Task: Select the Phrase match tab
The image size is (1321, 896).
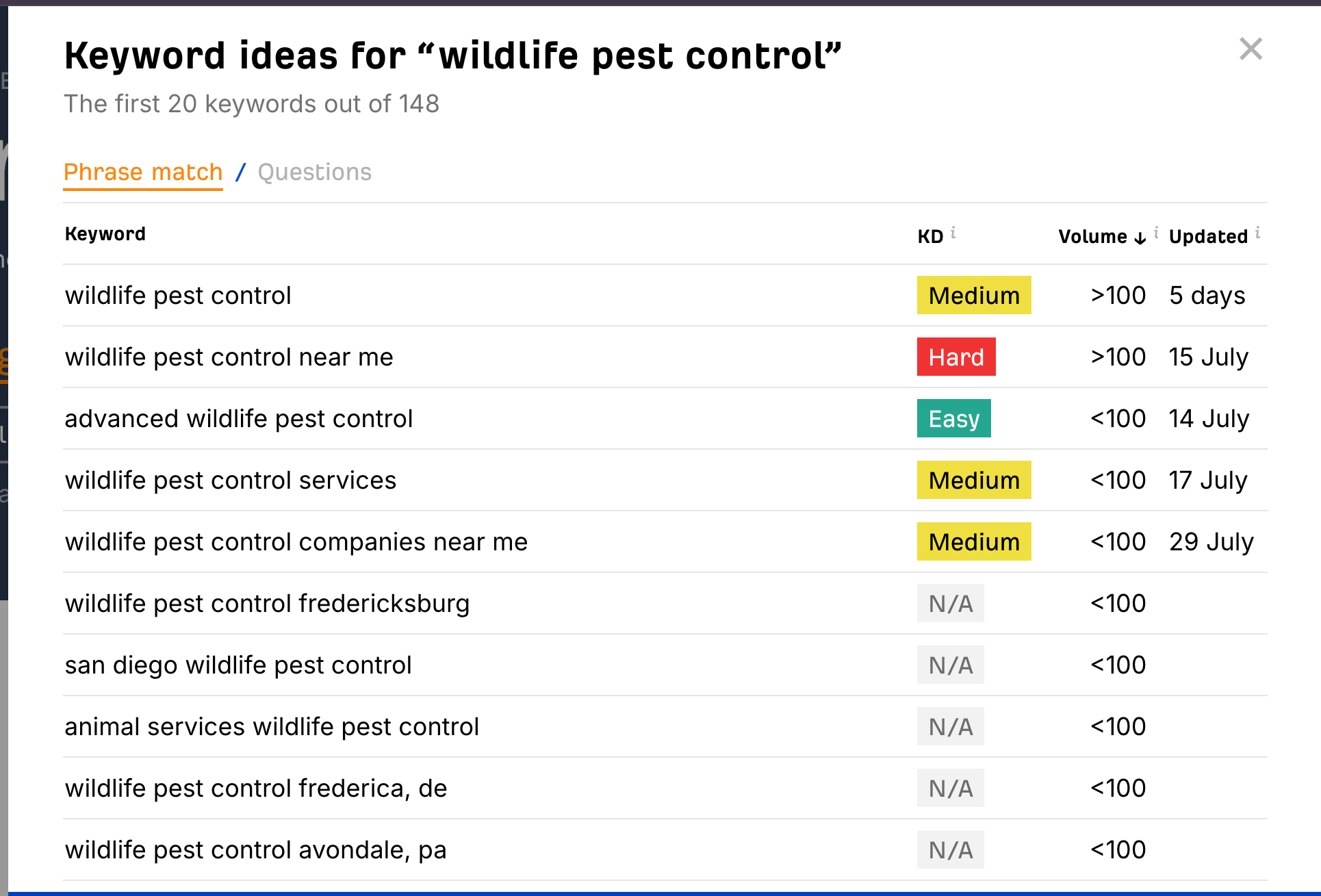Action: tap(143, 172)
